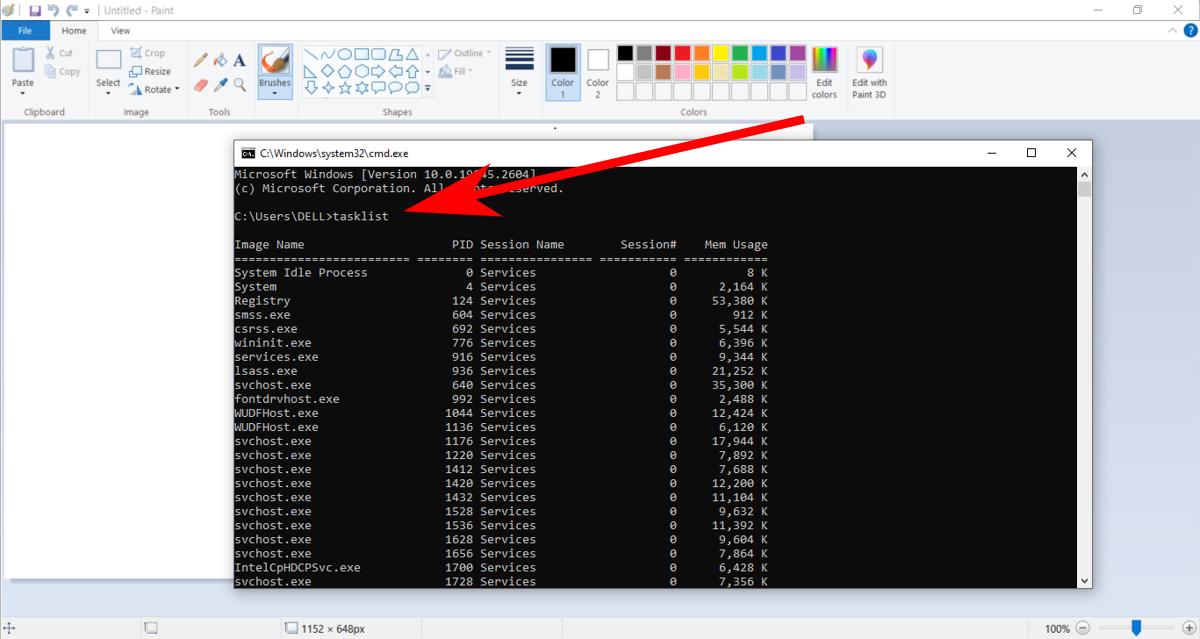
Task: Open the Size dropdown
Action: [519, 75]
